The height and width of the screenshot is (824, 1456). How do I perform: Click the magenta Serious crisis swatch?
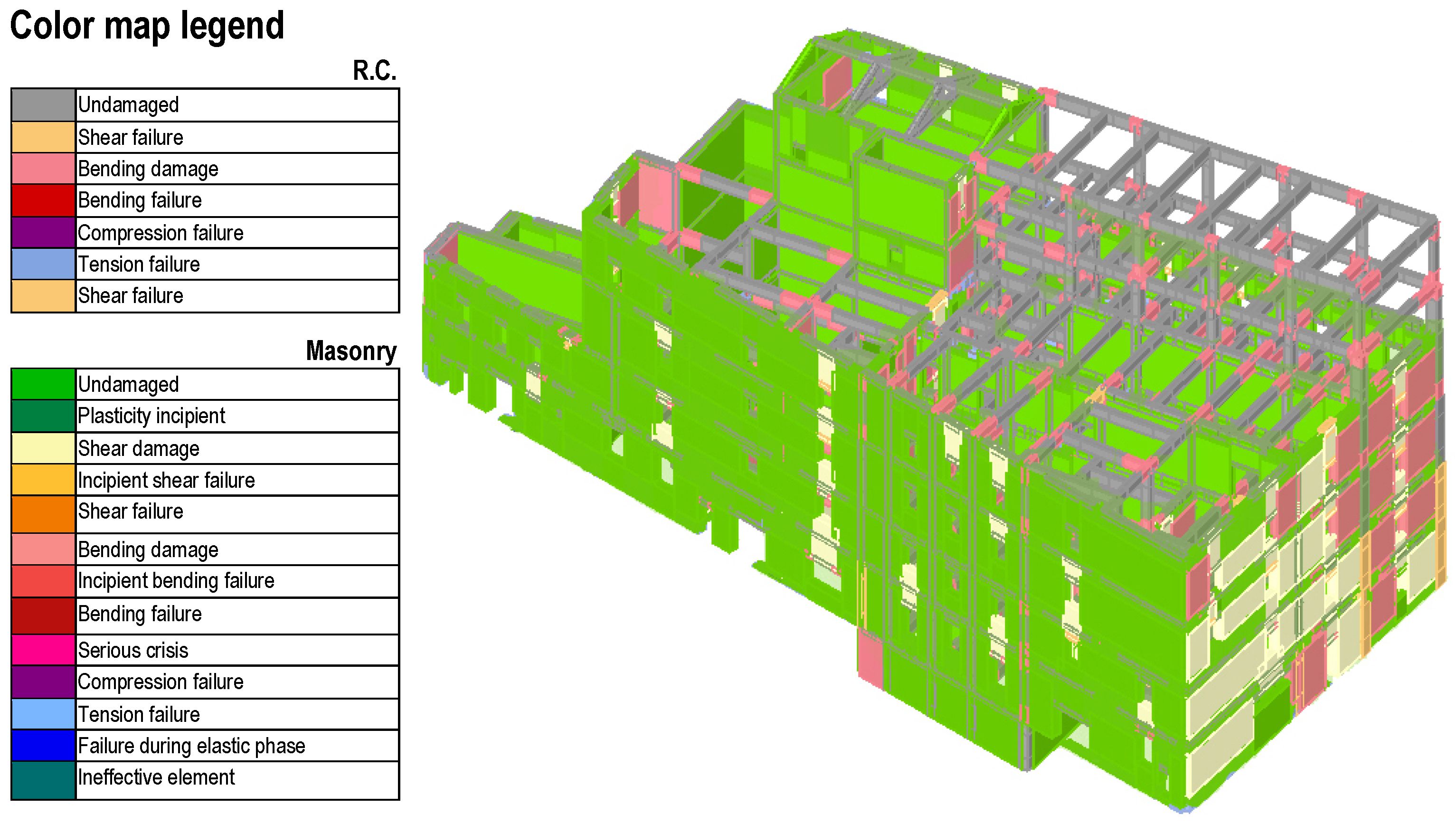pyautogui.click(x=43, y=650)
